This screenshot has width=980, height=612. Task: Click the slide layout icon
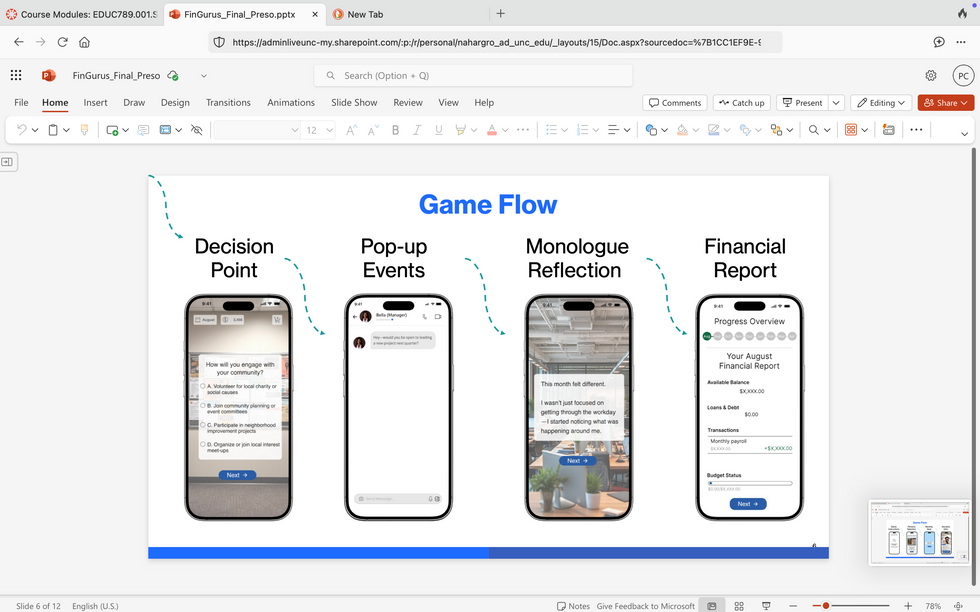pyautogui.click(x=165, y=130)
